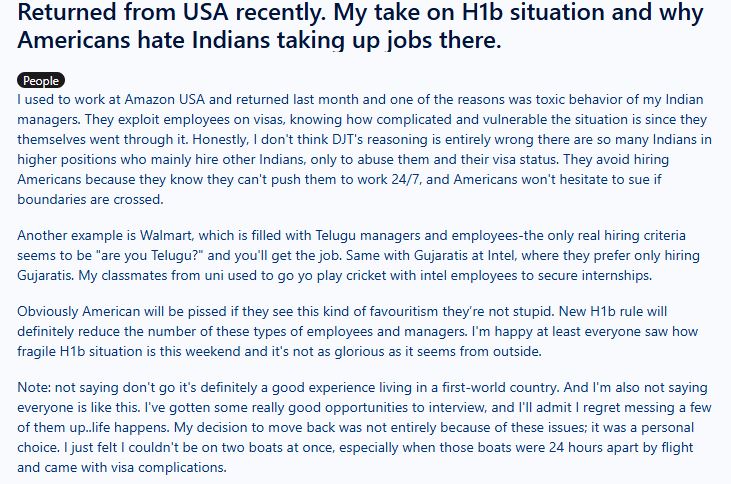The image size is (731, 484).
Task: Select the People flair tag
Action: 41,81
